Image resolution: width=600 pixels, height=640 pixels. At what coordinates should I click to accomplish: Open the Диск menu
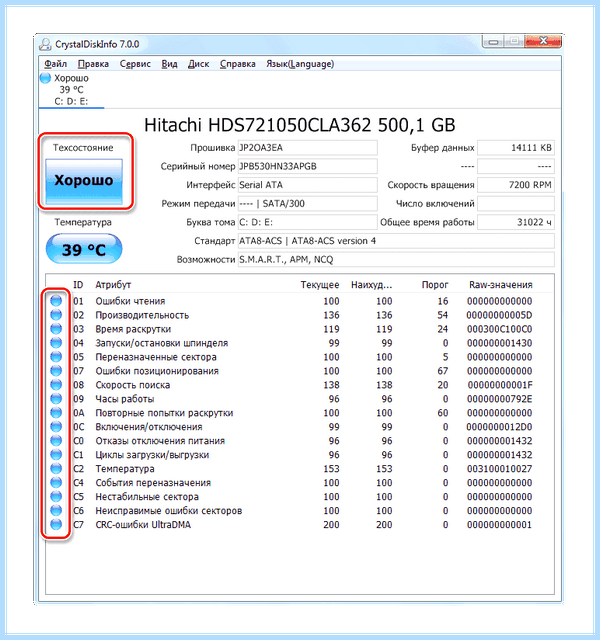[198, 64]
